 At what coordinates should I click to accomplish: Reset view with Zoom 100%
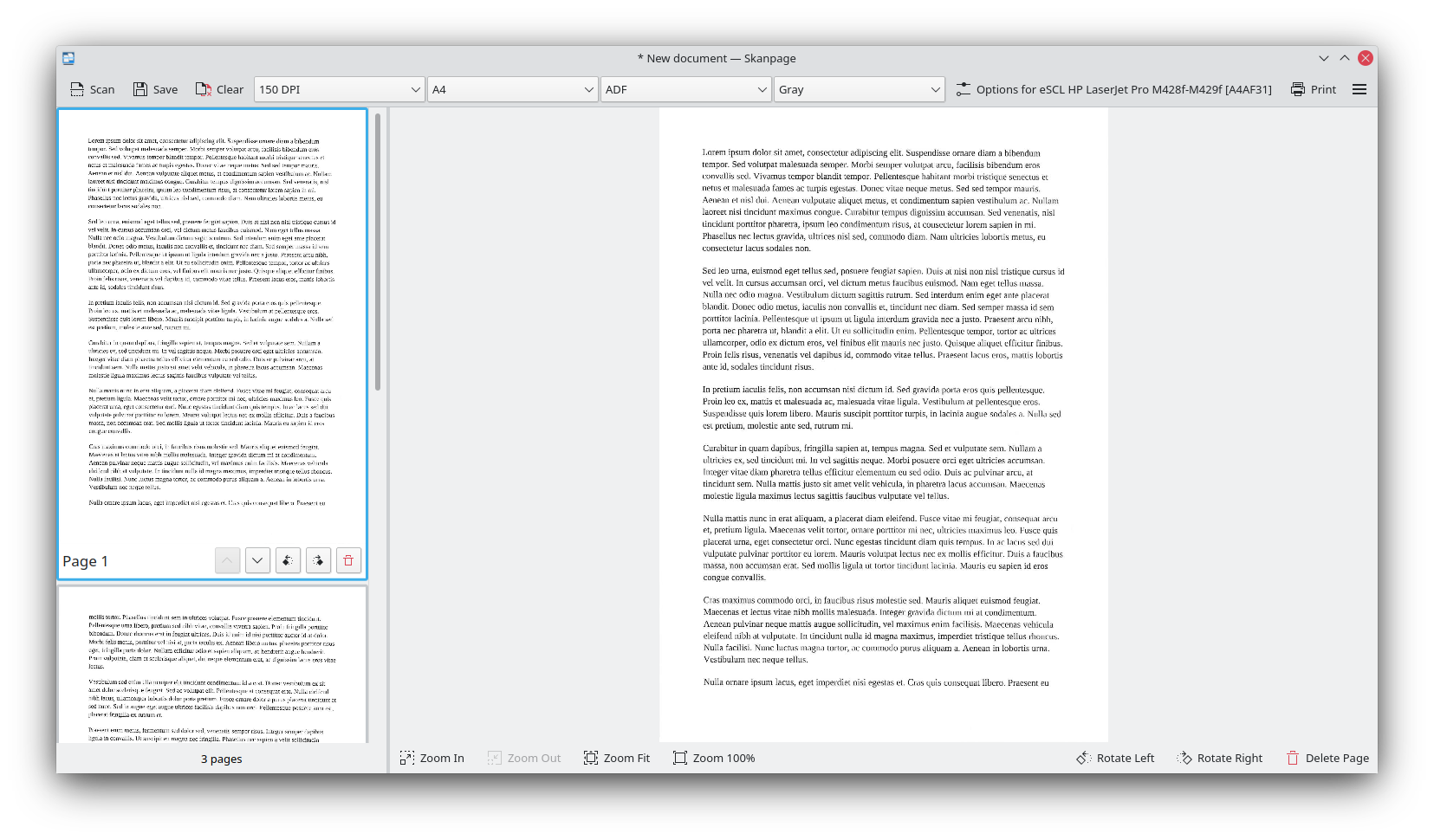(714, 758)
